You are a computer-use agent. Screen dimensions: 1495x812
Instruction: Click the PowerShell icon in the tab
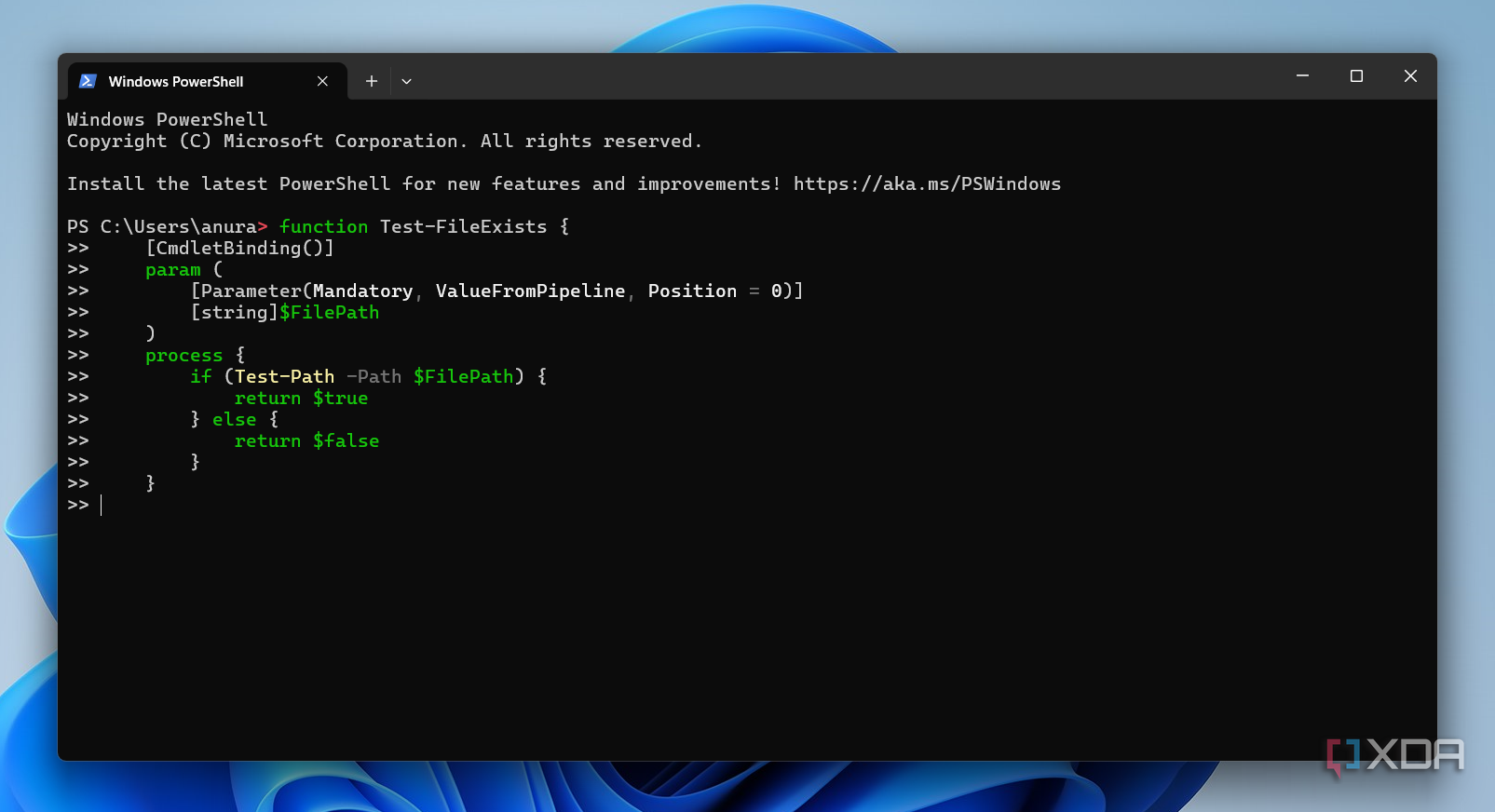click(88, 81)
